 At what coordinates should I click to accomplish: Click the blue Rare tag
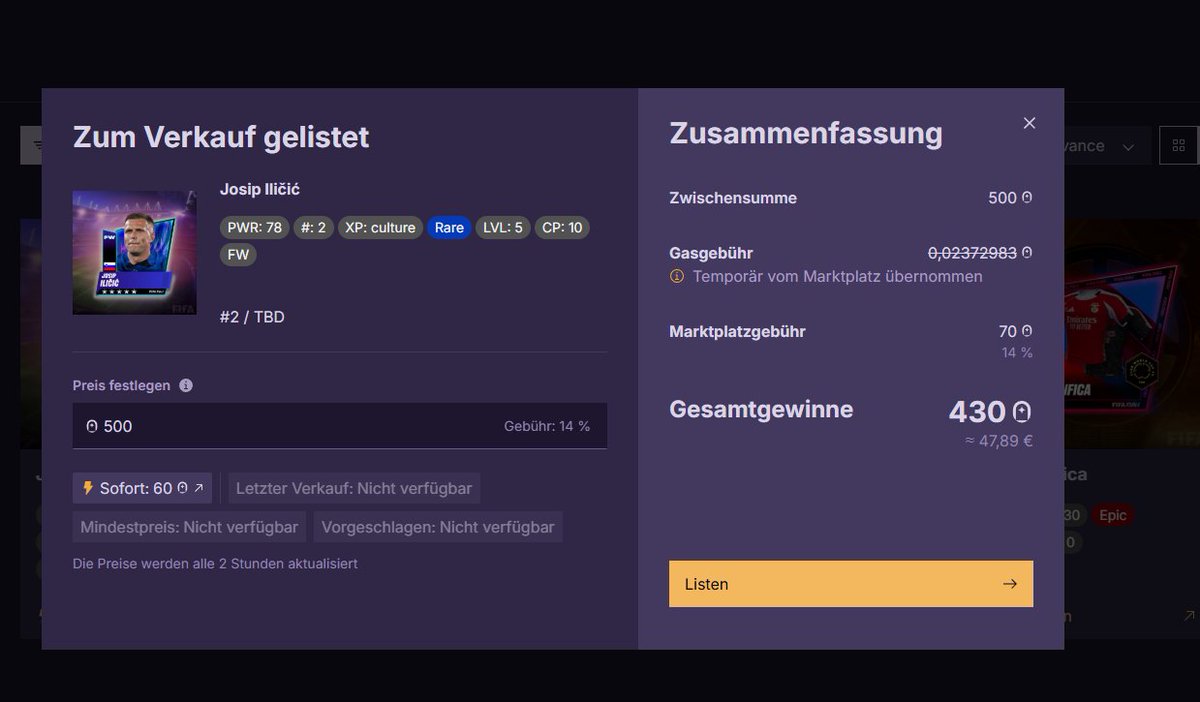coord(449,228)
